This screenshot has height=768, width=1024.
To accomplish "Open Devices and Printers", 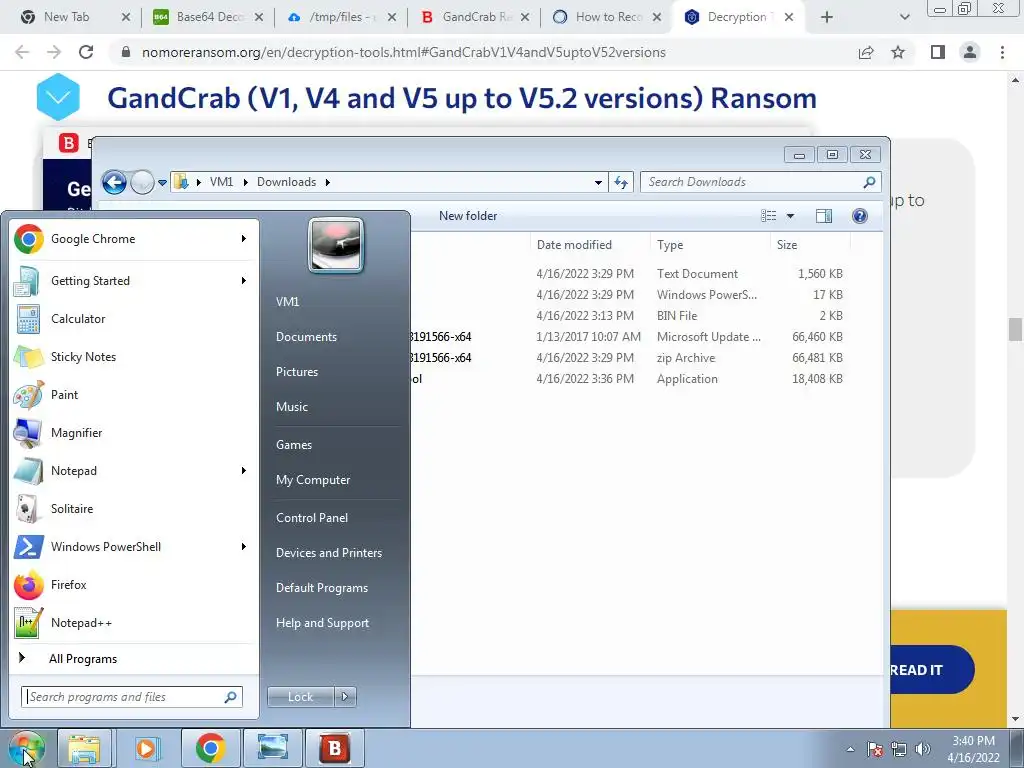I will (328, 553).
